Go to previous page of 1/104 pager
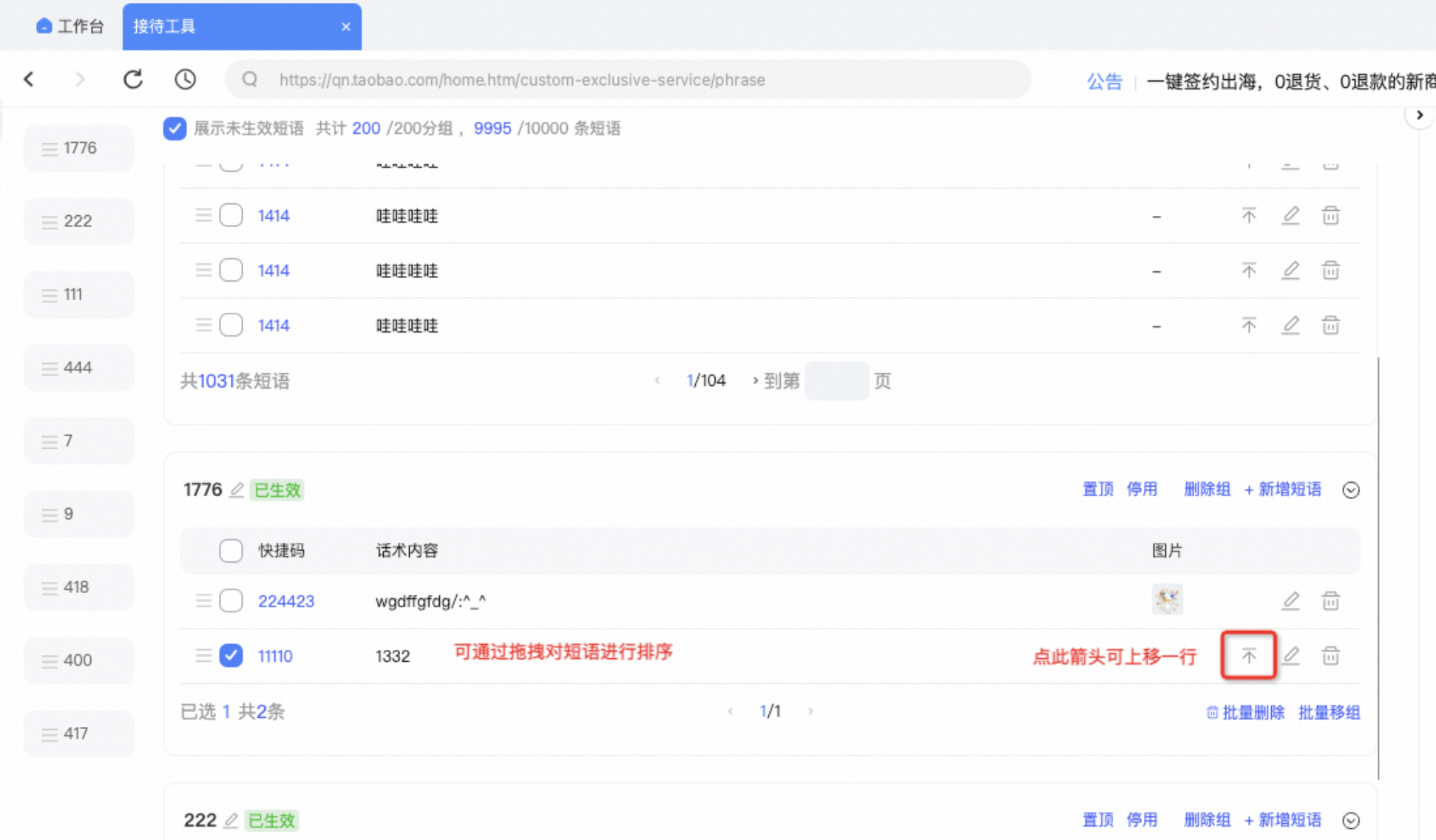The width and height of the screenshot is (1436, 840). pyautogui.click(x=657, y=381)
